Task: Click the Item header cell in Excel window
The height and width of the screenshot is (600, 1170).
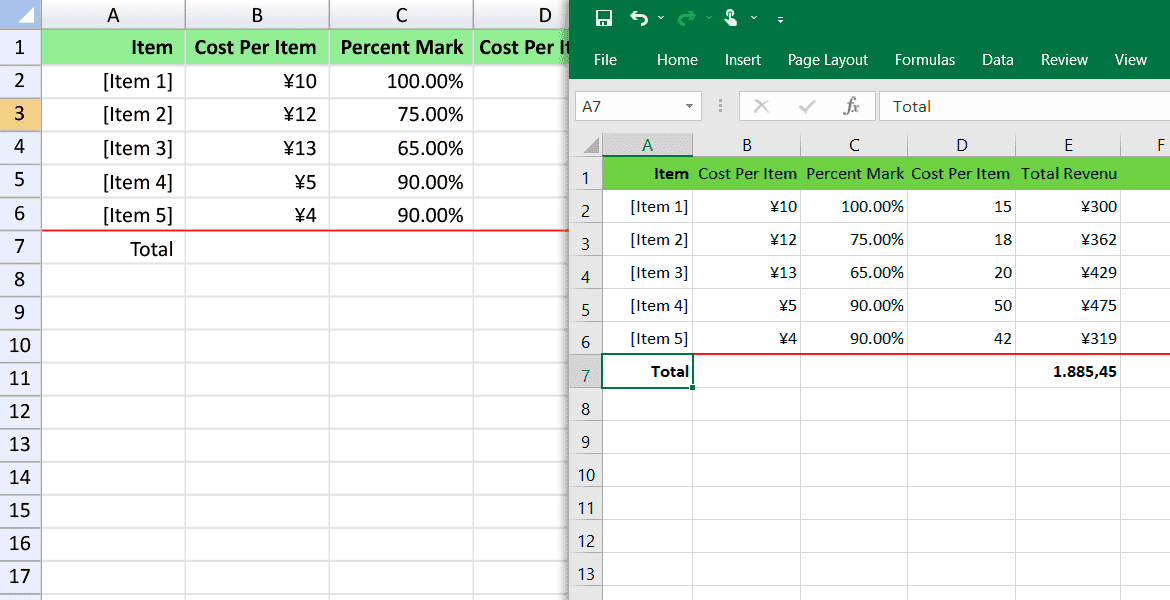Action: click(647, 174)
